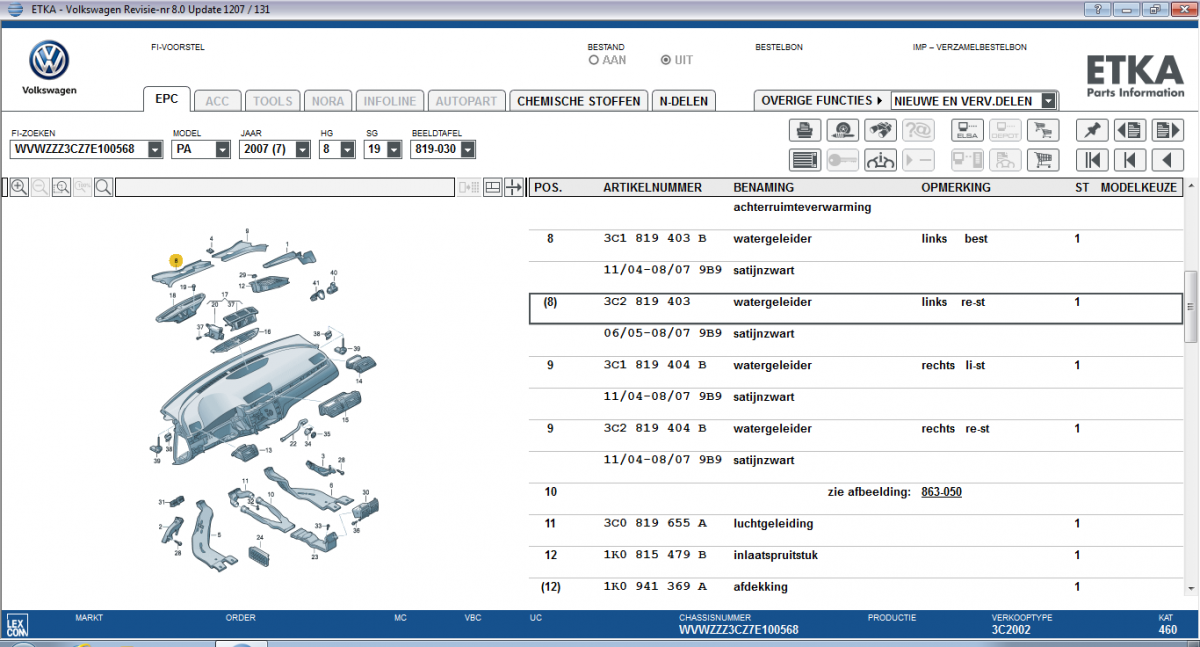Screen dimensions: 1200x647
Task: Launch the ELSA workshop information button
Action: (x=968, y=130)
